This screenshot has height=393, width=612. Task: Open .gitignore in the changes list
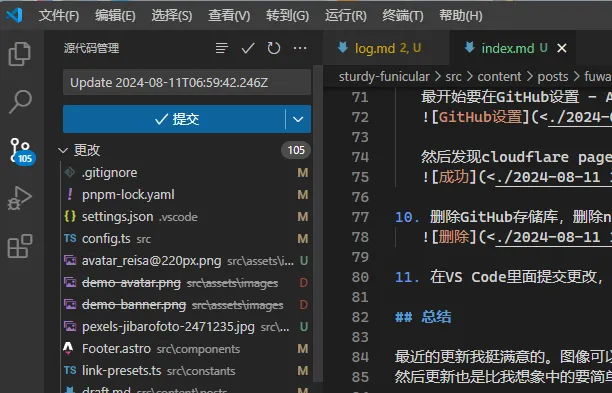pos(186,172)
